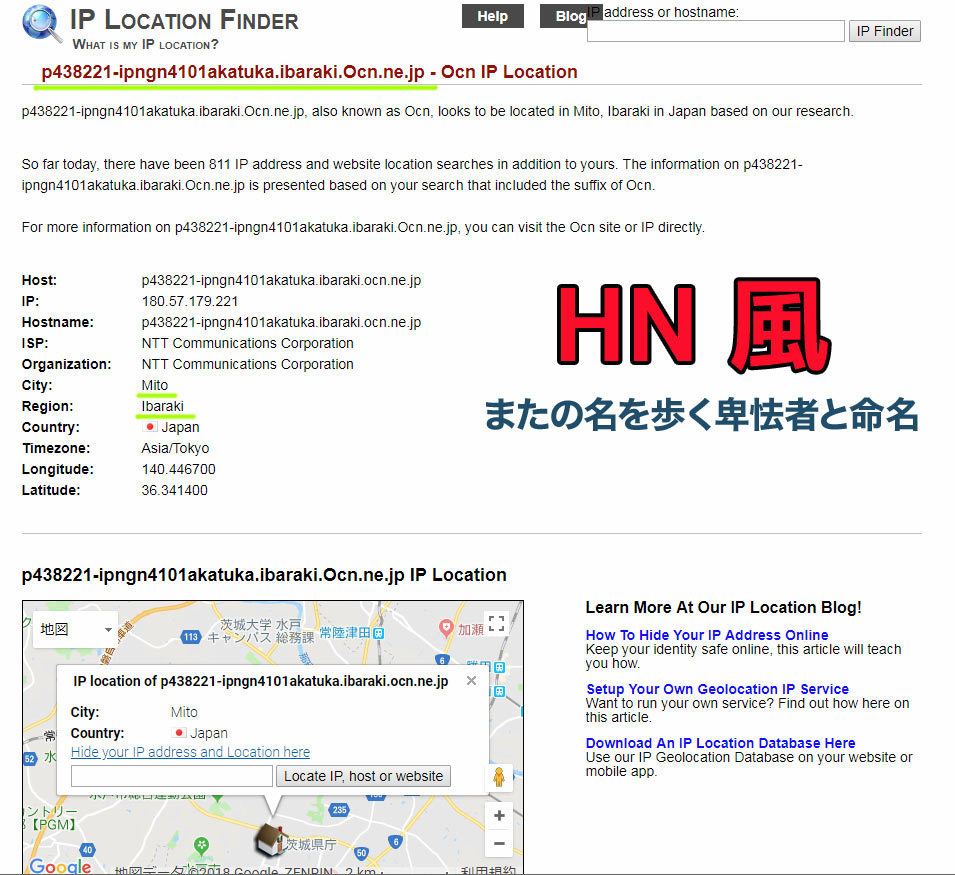Click the Japan flag icon beside Country

tap(149, 427)
